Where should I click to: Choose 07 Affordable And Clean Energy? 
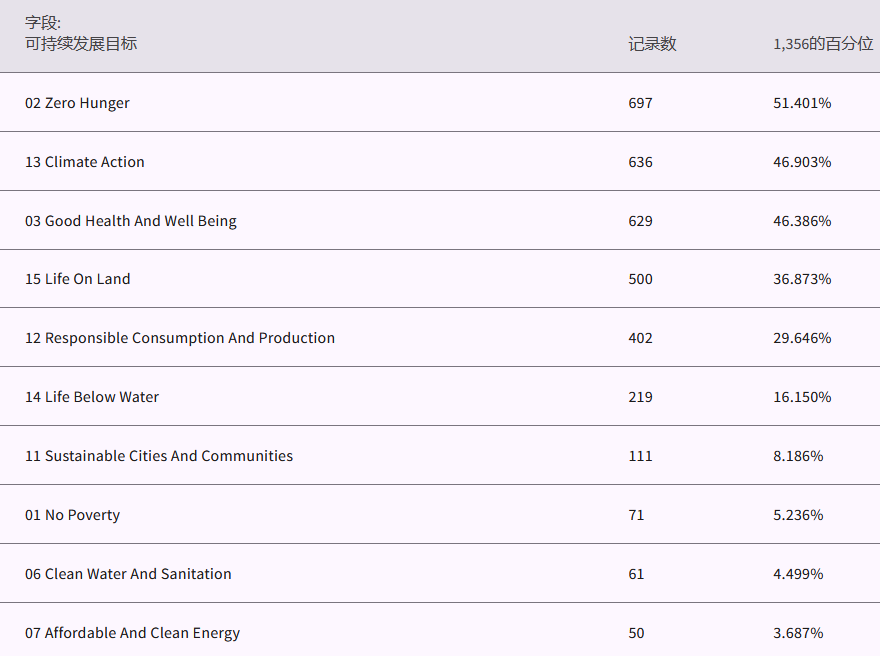(x=132, y=633)
